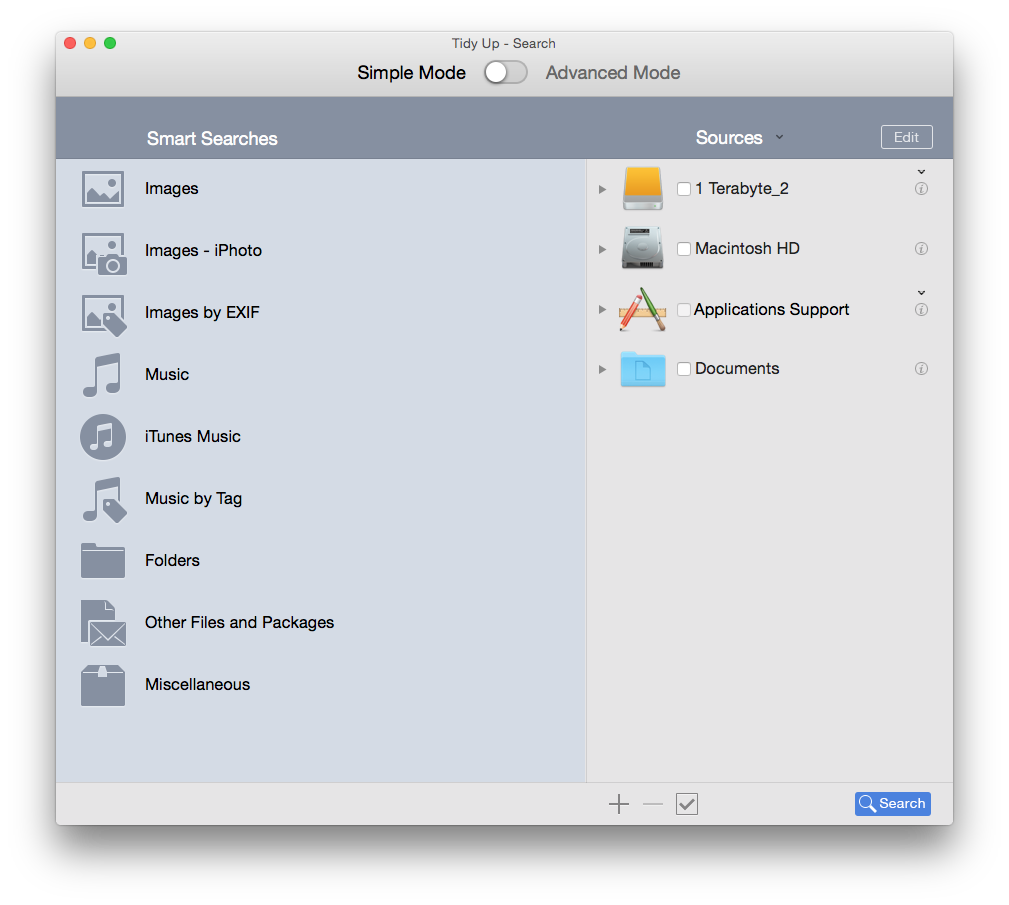Click the Images by EXIF tag icon
This screenshot has width=1009, height=905.
(x=103, y=314)
